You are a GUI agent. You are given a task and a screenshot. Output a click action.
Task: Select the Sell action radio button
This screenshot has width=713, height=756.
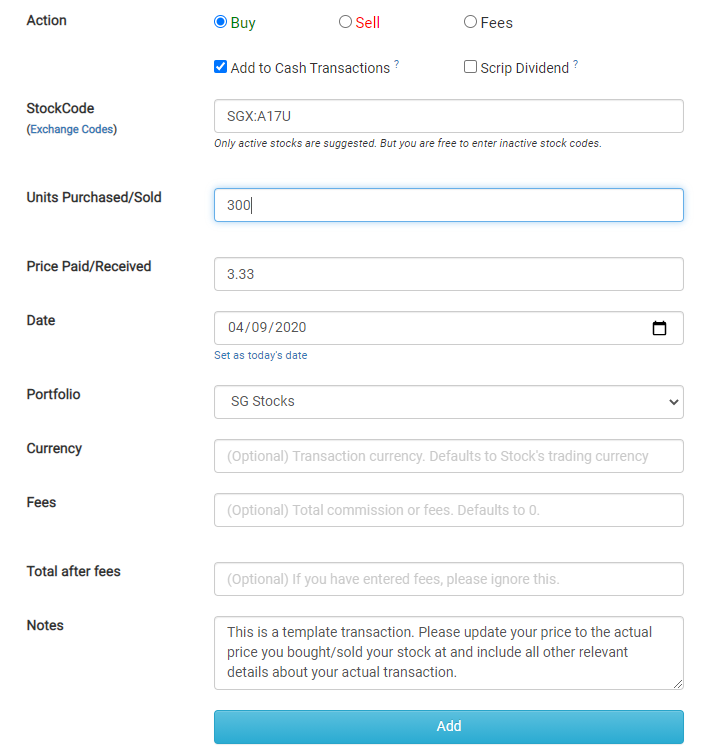pyautogui.click(x=345, y=22)
